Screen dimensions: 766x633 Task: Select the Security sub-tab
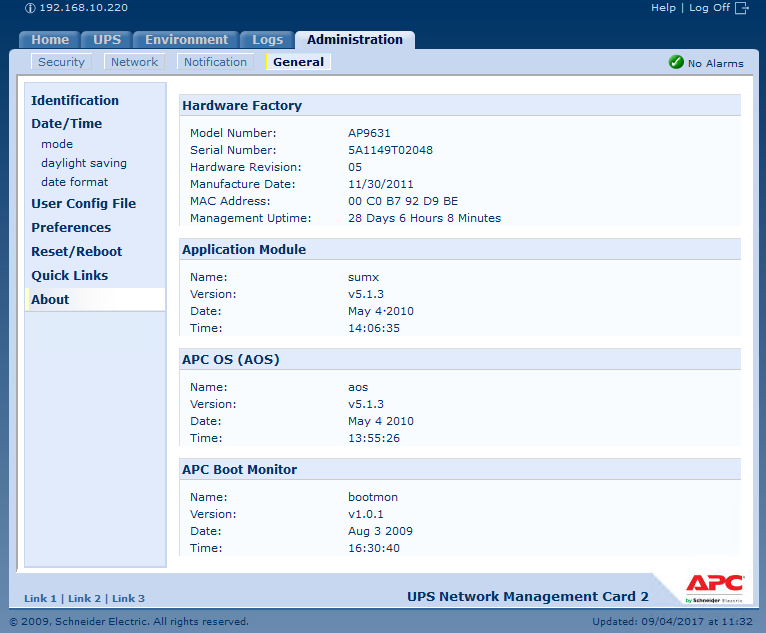click(61, 62)
